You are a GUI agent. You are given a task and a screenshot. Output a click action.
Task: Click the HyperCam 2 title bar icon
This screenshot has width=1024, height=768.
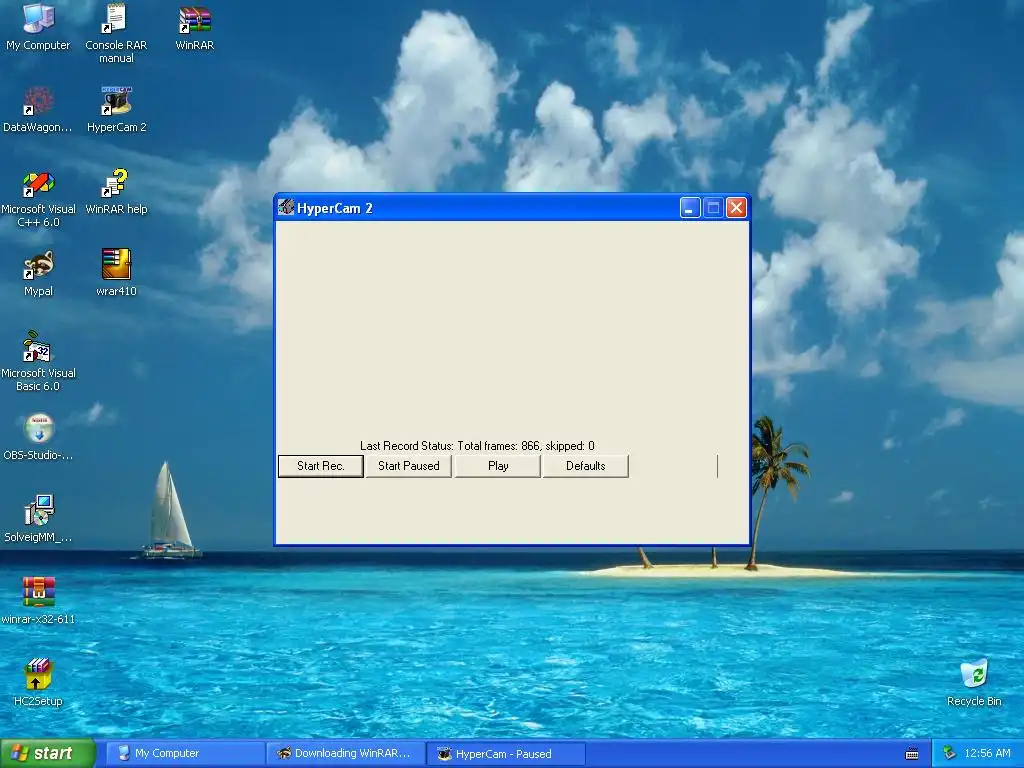coord(285,207)
